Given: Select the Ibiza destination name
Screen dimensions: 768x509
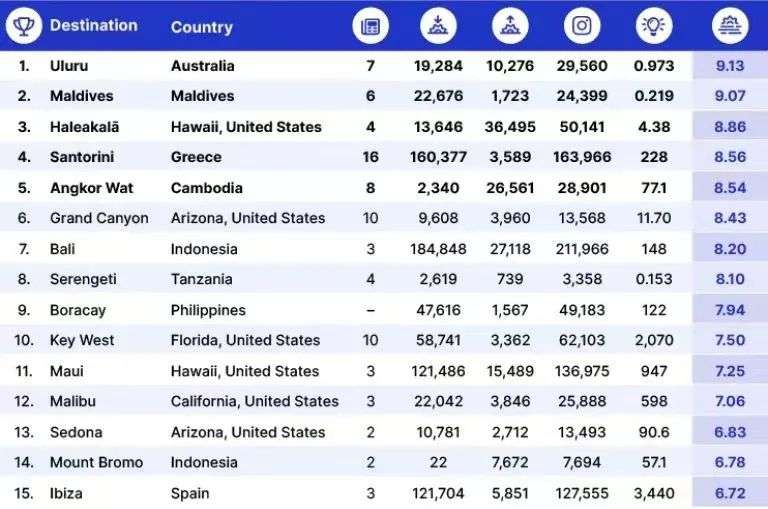Looking at the screenshot, I should click(x=66, y=493).
